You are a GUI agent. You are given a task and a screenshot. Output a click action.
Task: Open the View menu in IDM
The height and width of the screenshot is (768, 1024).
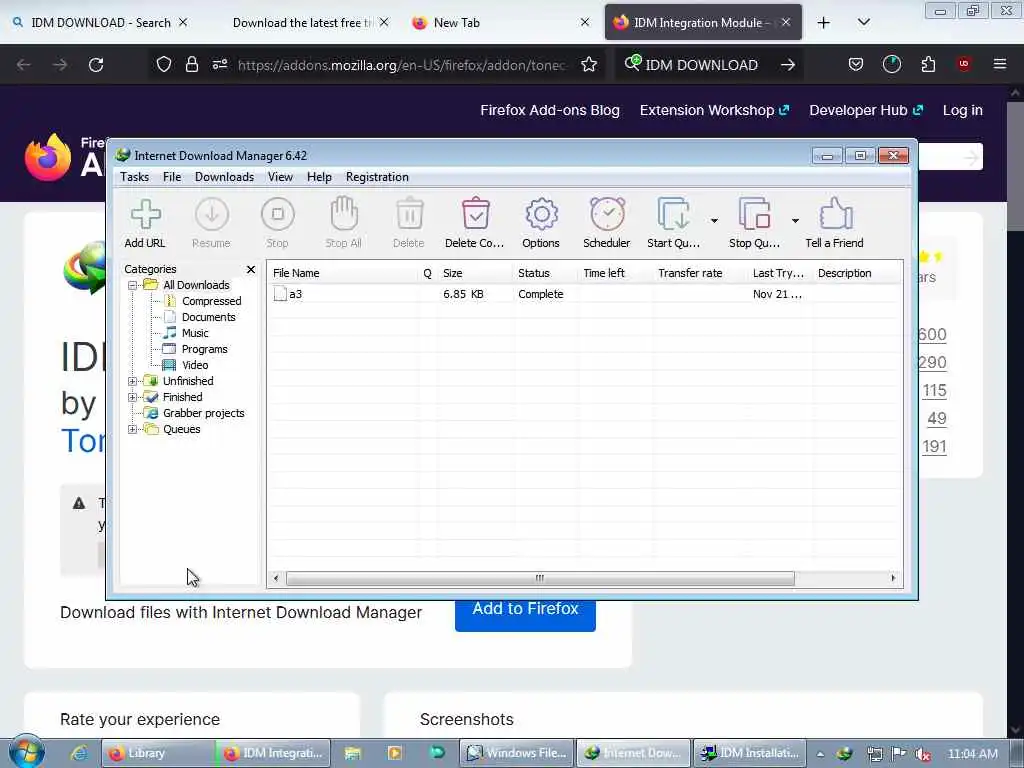(280, 177)
